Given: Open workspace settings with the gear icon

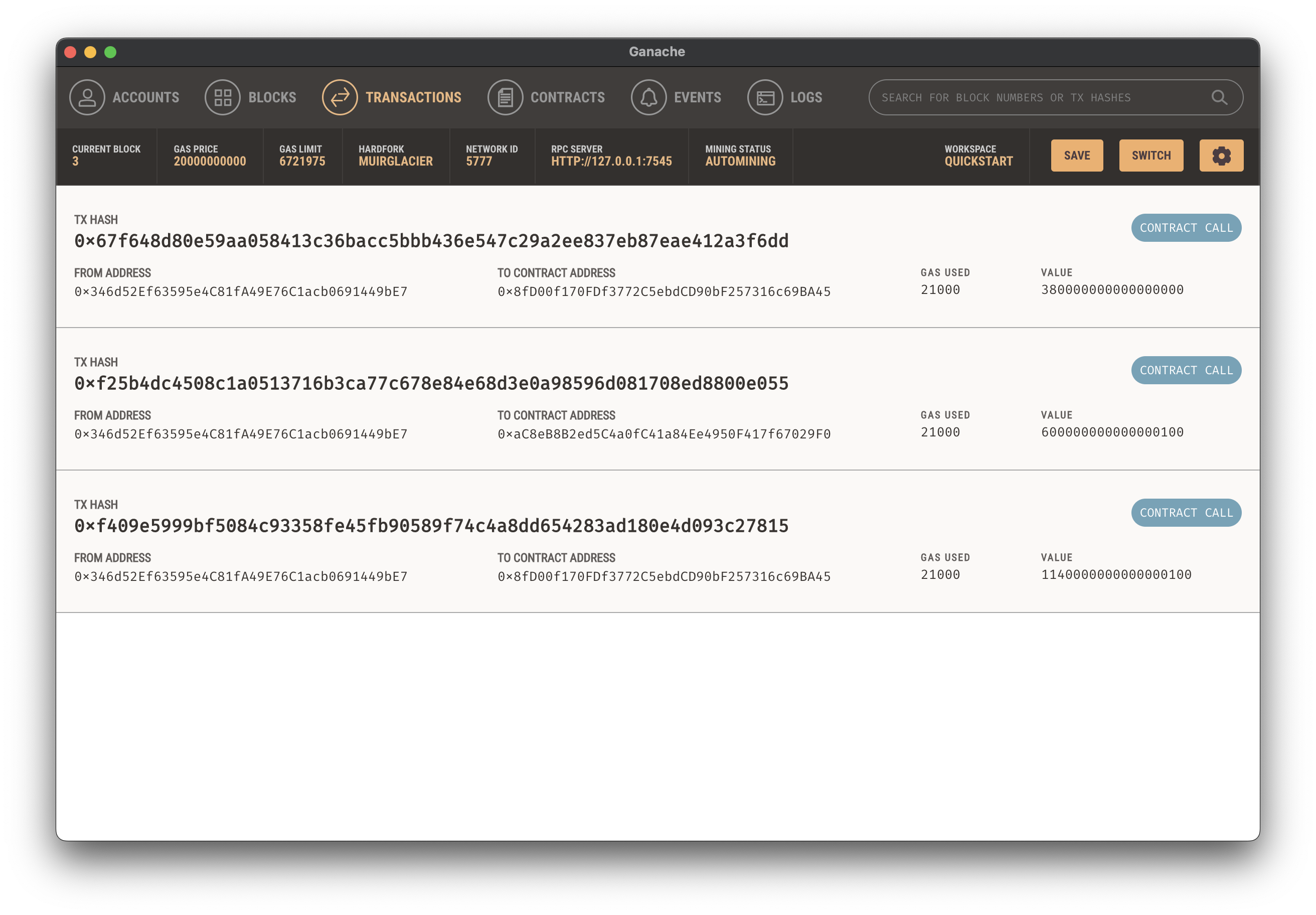Looking at the screenshot, I should 1221,155.
